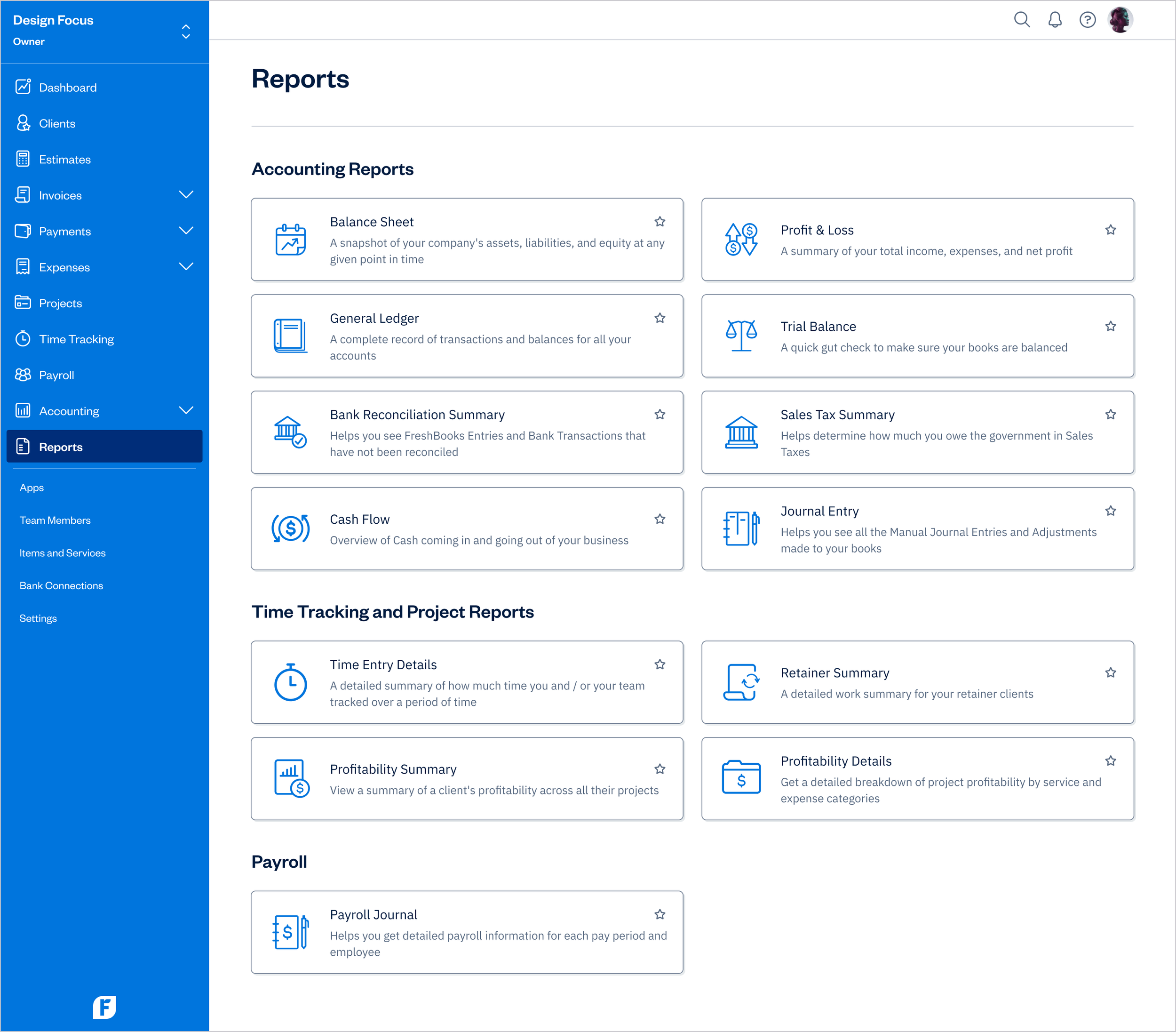Switch to the Dashboard section
This screenshot has width=1176, height=1032.
click(67, 87)
